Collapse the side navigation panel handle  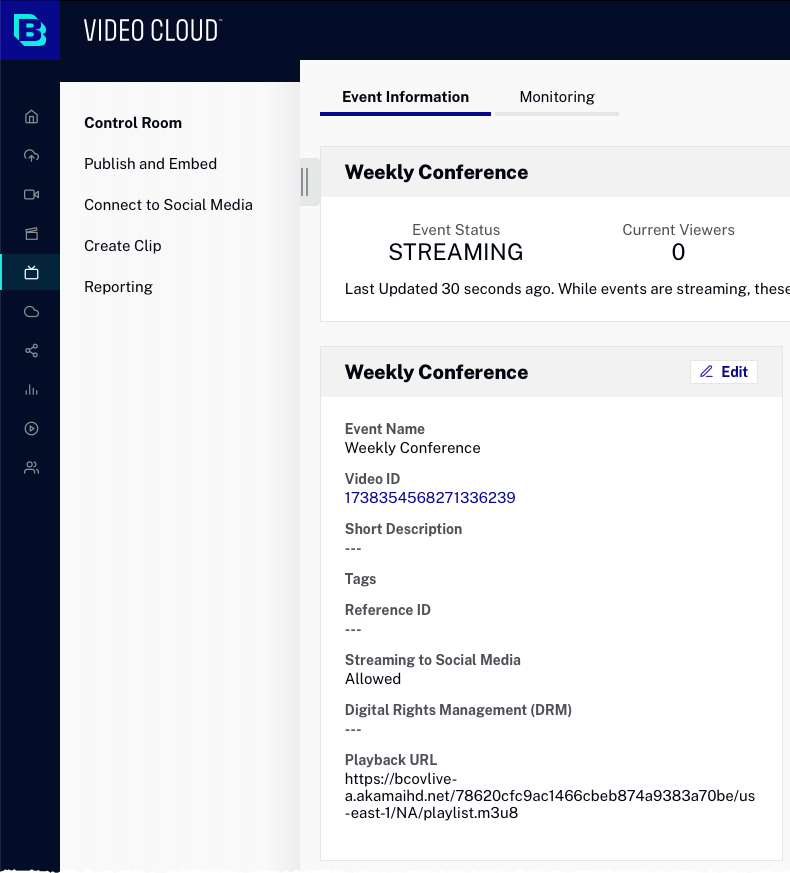tap(305, 182)
